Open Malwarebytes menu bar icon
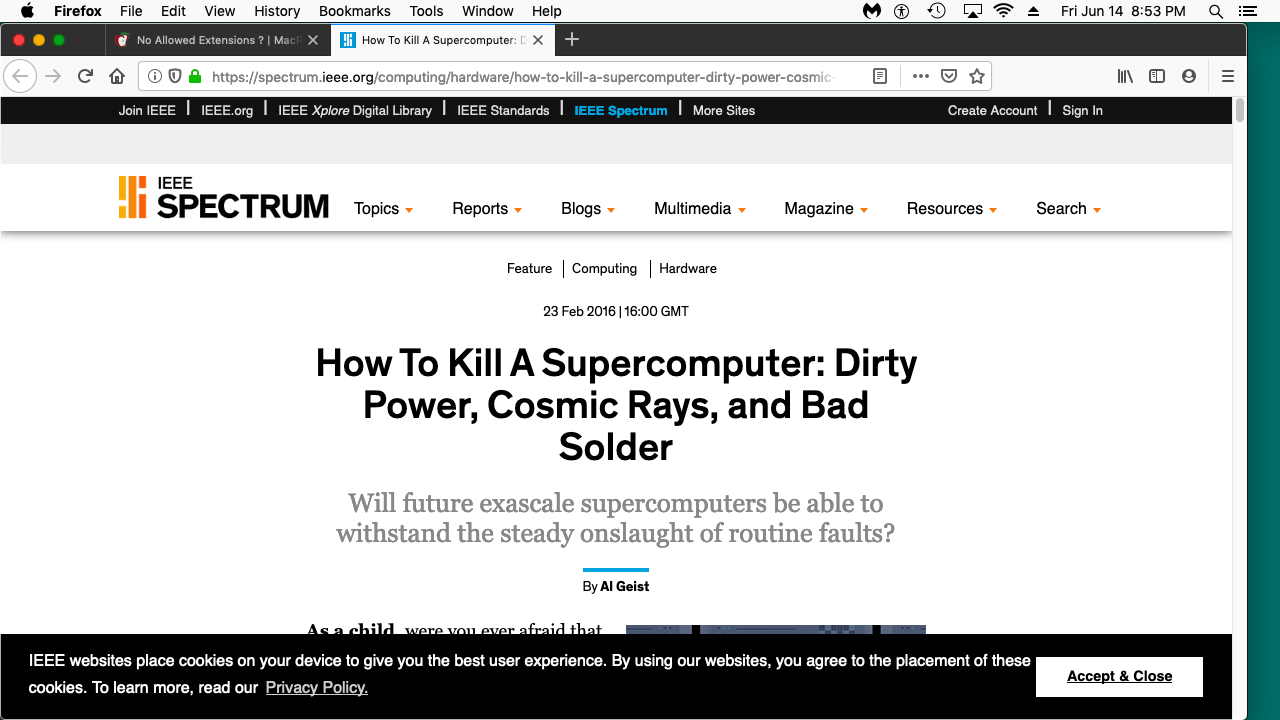 point(872,11)
